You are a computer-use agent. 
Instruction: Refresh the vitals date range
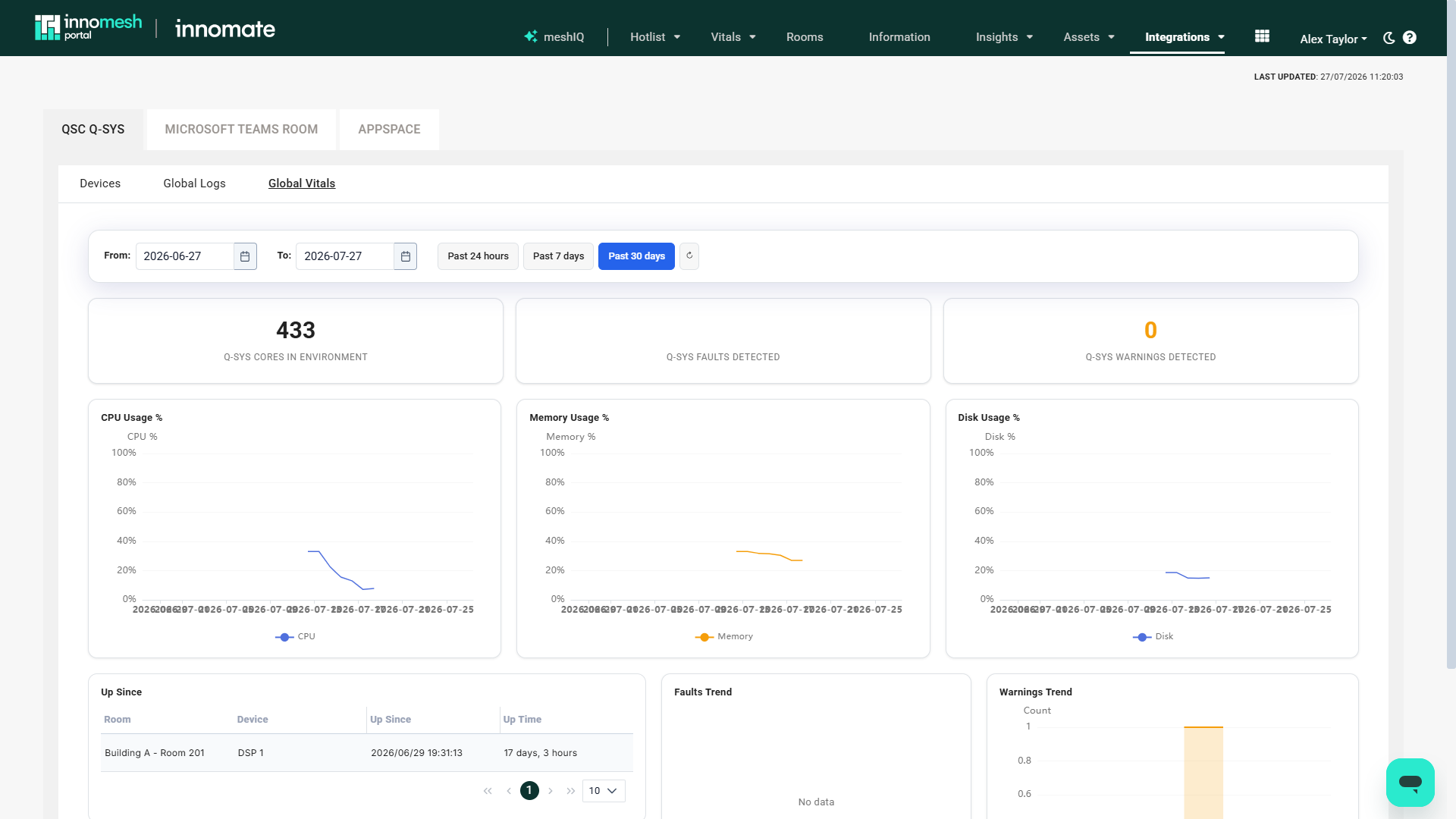689,256
